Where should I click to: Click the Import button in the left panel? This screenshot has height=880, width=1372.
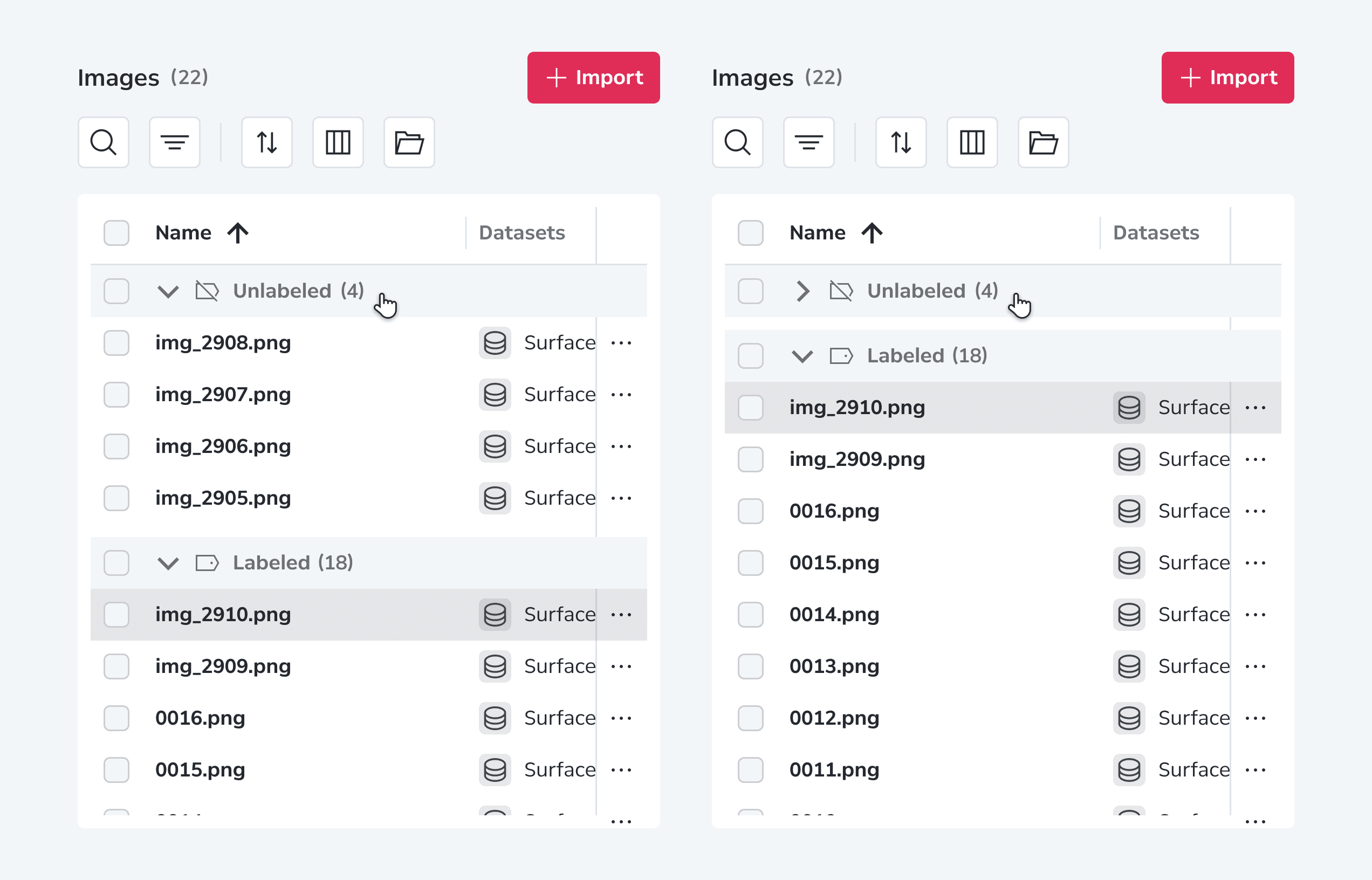pos(594,78)
